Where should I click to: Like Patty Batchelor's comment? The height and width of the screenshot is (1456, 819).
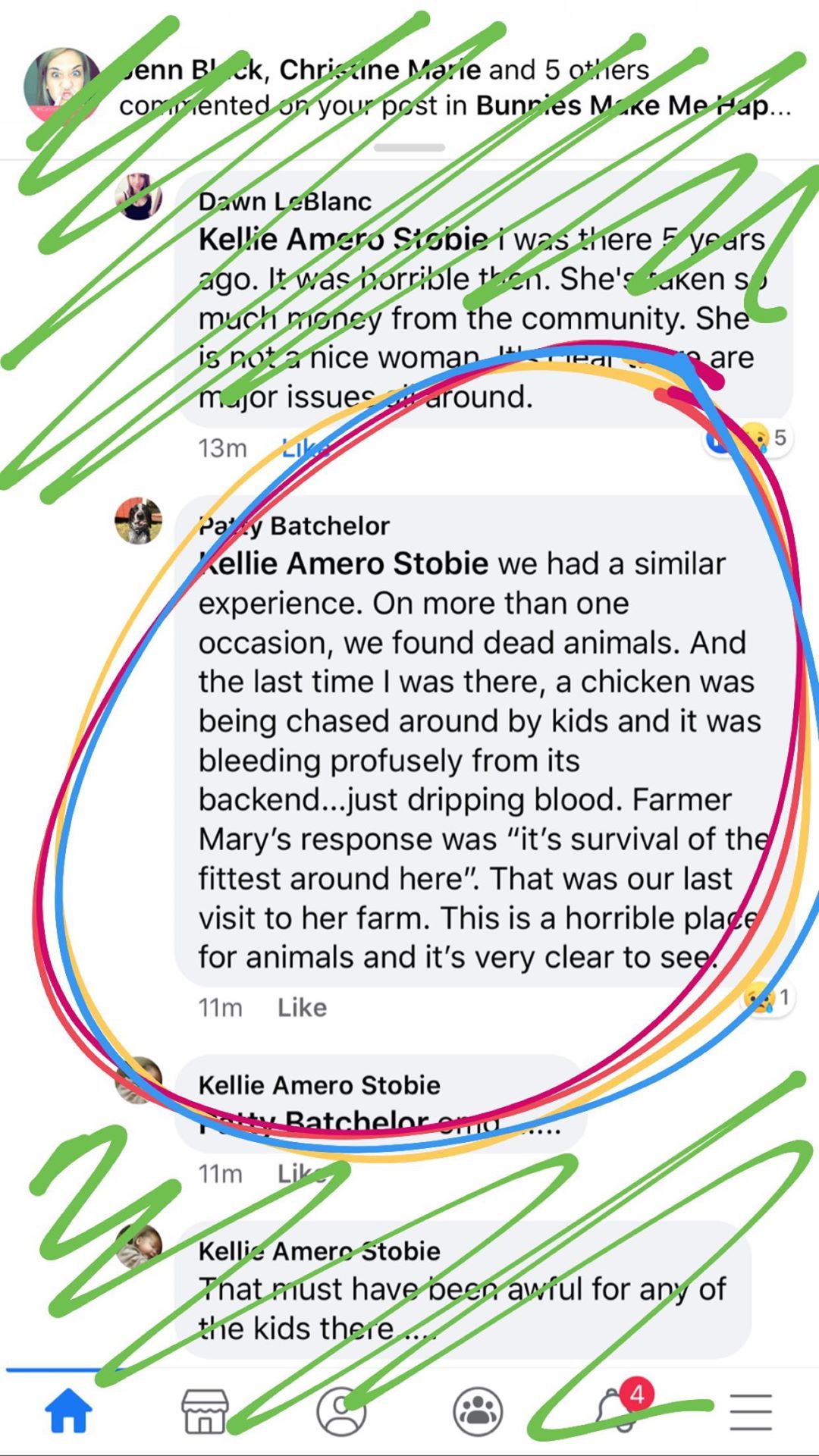point(302,1008)
